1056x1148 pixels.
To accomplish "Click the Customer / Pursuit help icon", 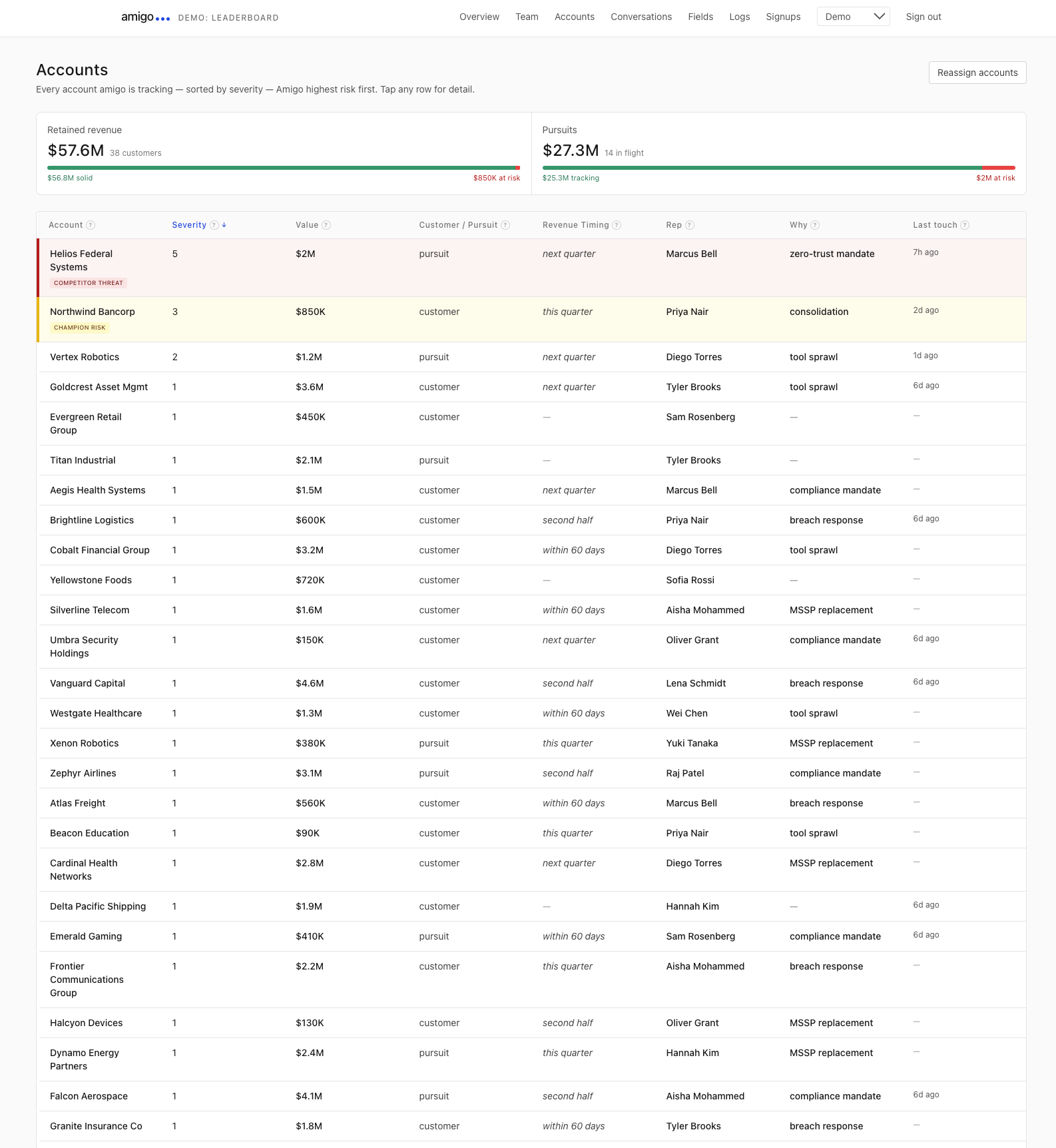I will [x=505, y=225].
